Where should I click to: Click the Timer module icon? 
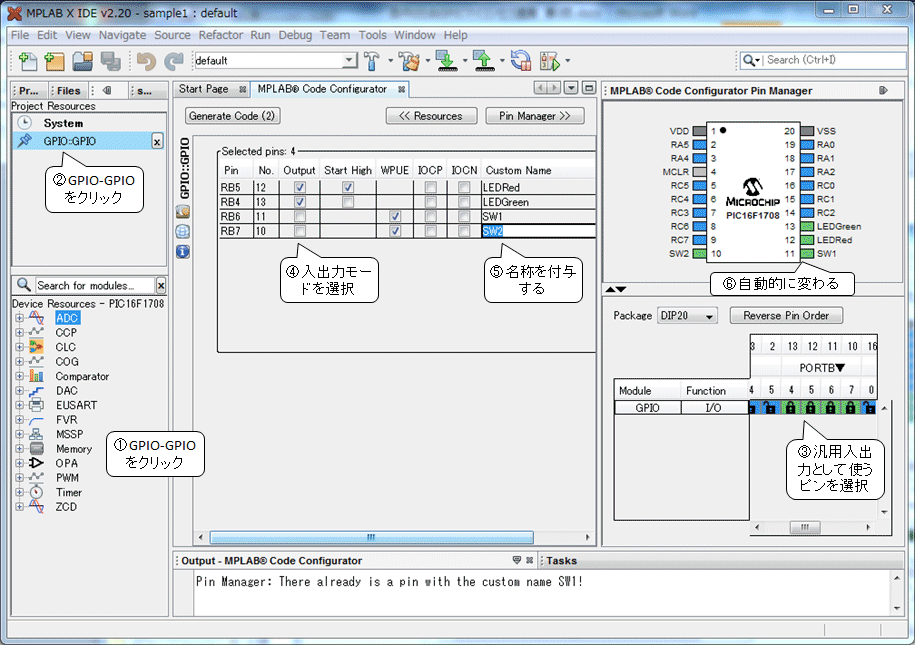(x=36, y=492)
